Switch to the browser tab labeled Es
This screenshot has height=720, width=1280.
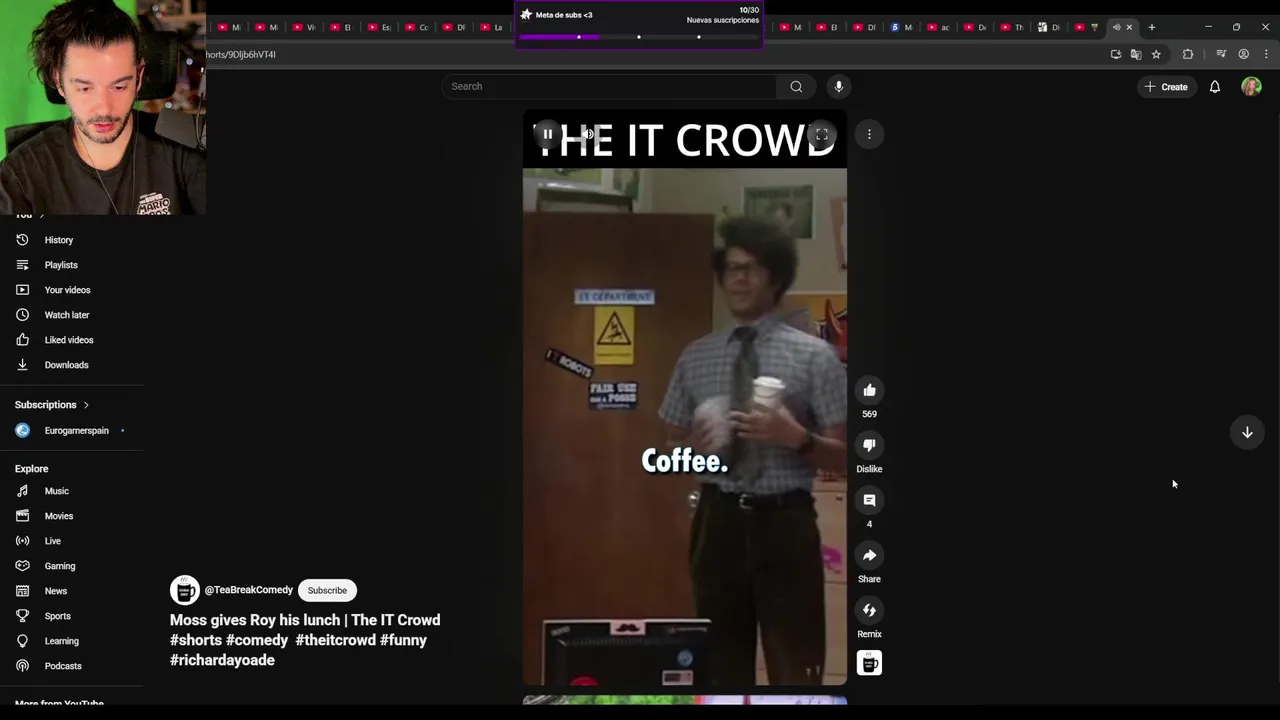click(380, 27)
